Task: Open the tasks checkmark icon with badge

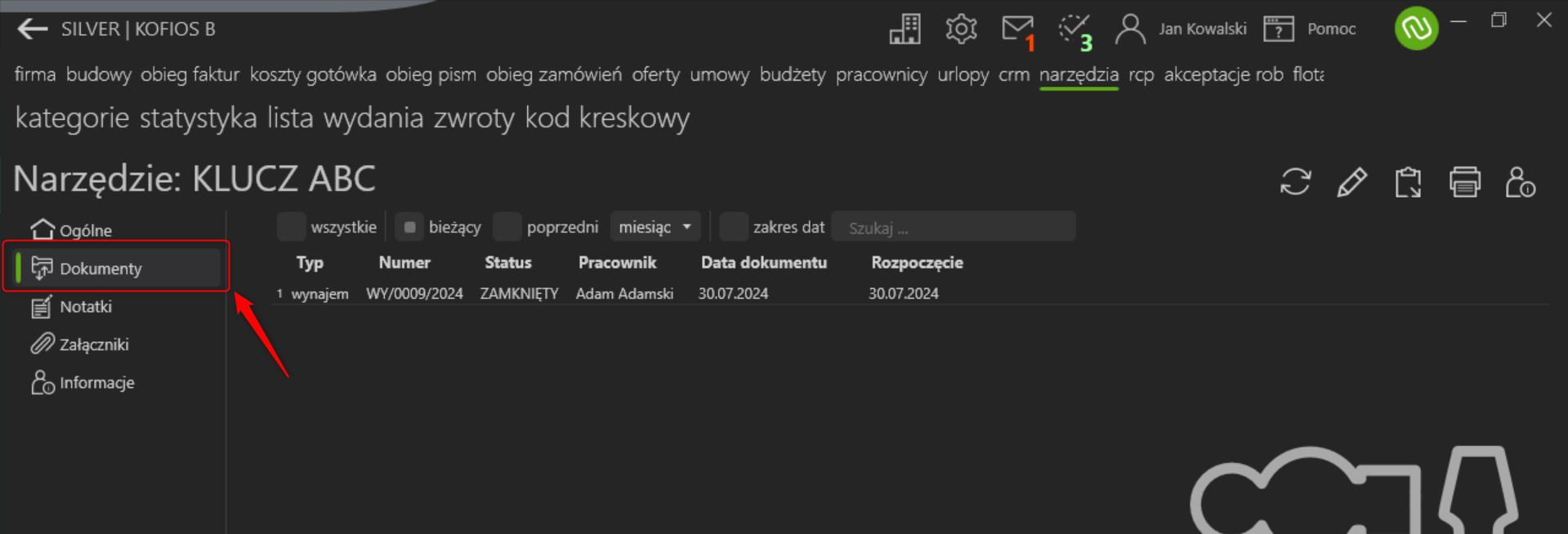Action: pos(1075,31)
